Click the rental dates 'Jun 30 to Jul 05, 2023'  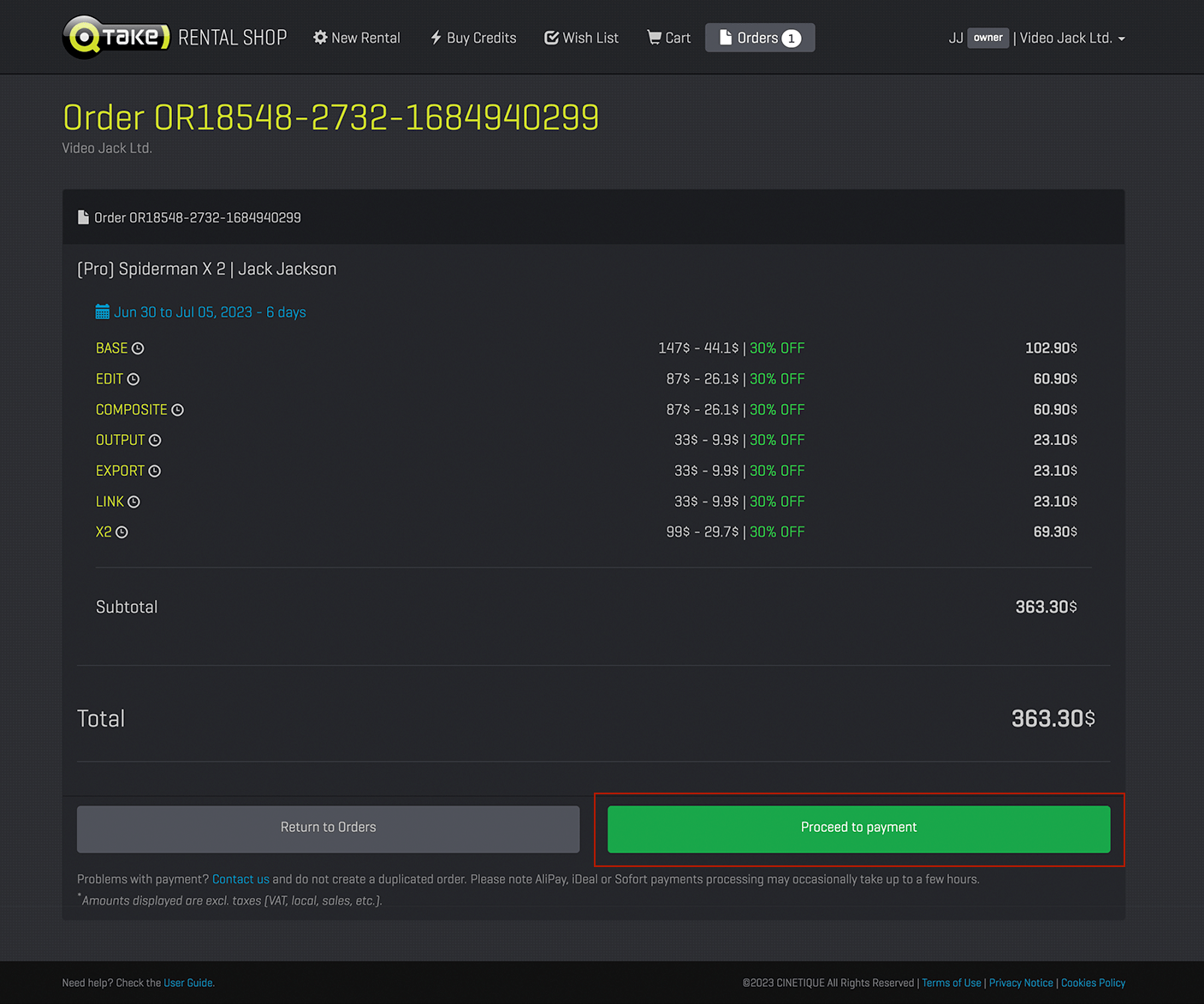183,312
